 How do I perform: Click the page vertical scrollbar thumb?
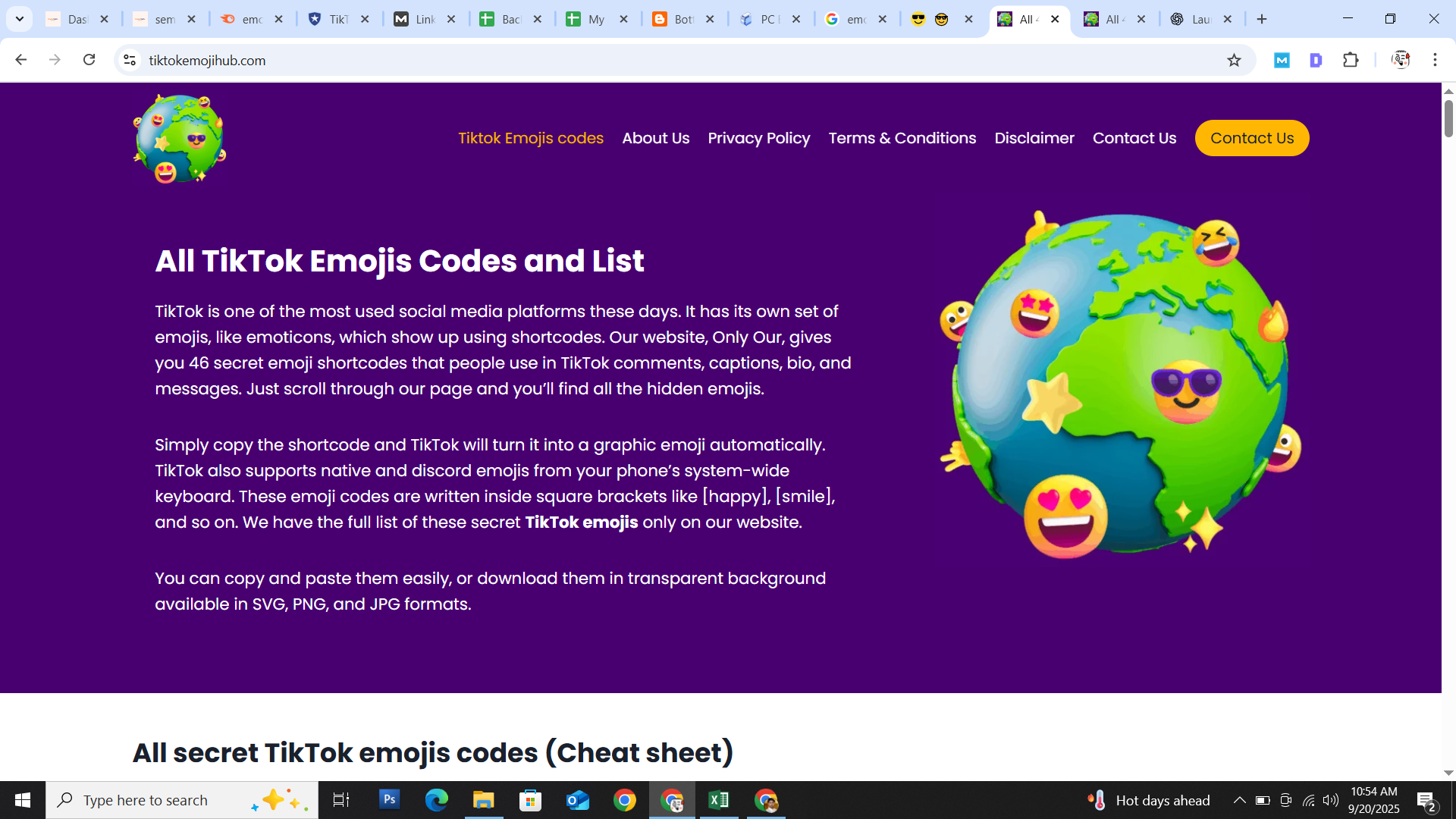1448,118
